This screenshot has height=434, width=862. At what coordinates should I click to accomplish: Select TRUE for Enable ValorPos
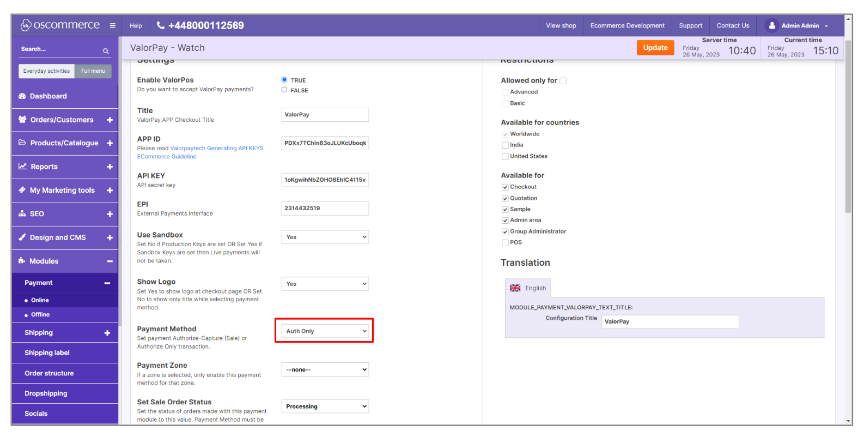tap(284, 80)
